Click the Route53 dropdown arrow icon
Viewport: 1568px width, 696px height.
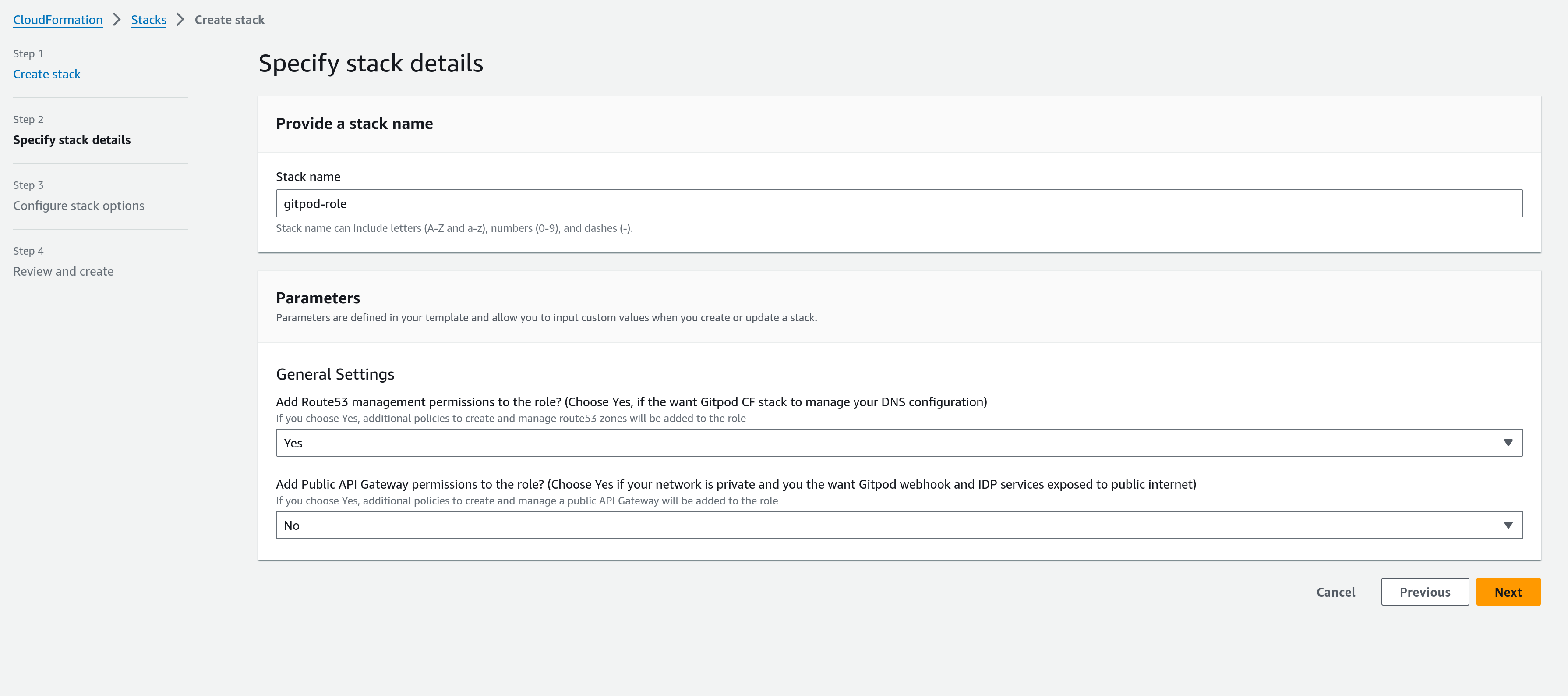1508,443
